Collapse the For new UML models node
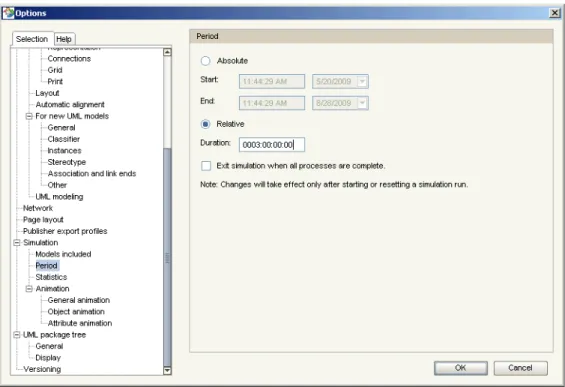 coord(29,116)
